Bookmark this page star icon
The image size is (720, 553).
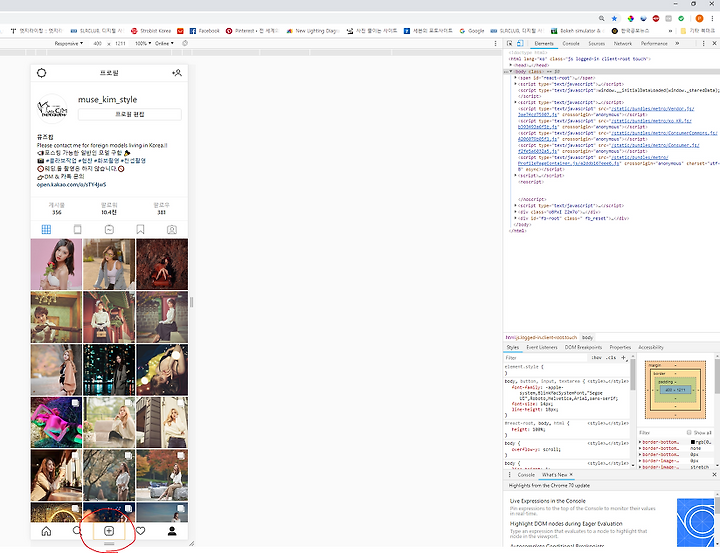pyautogui.click(x=614, y=18)
